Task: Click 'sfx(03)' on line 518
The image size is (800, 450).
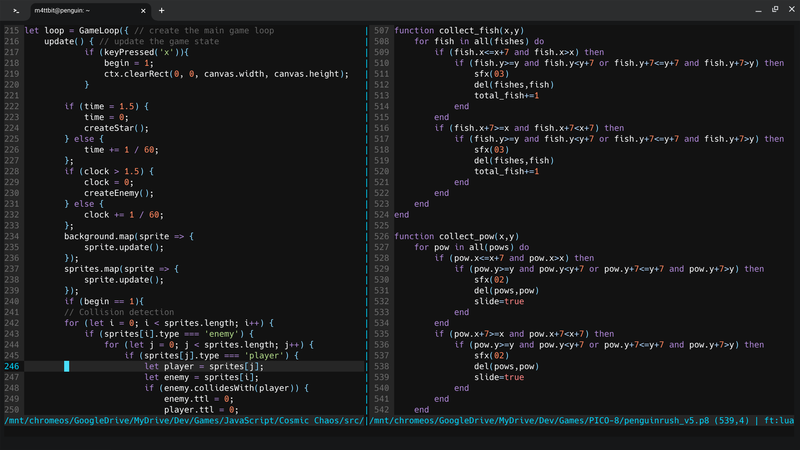Action: 492,149
